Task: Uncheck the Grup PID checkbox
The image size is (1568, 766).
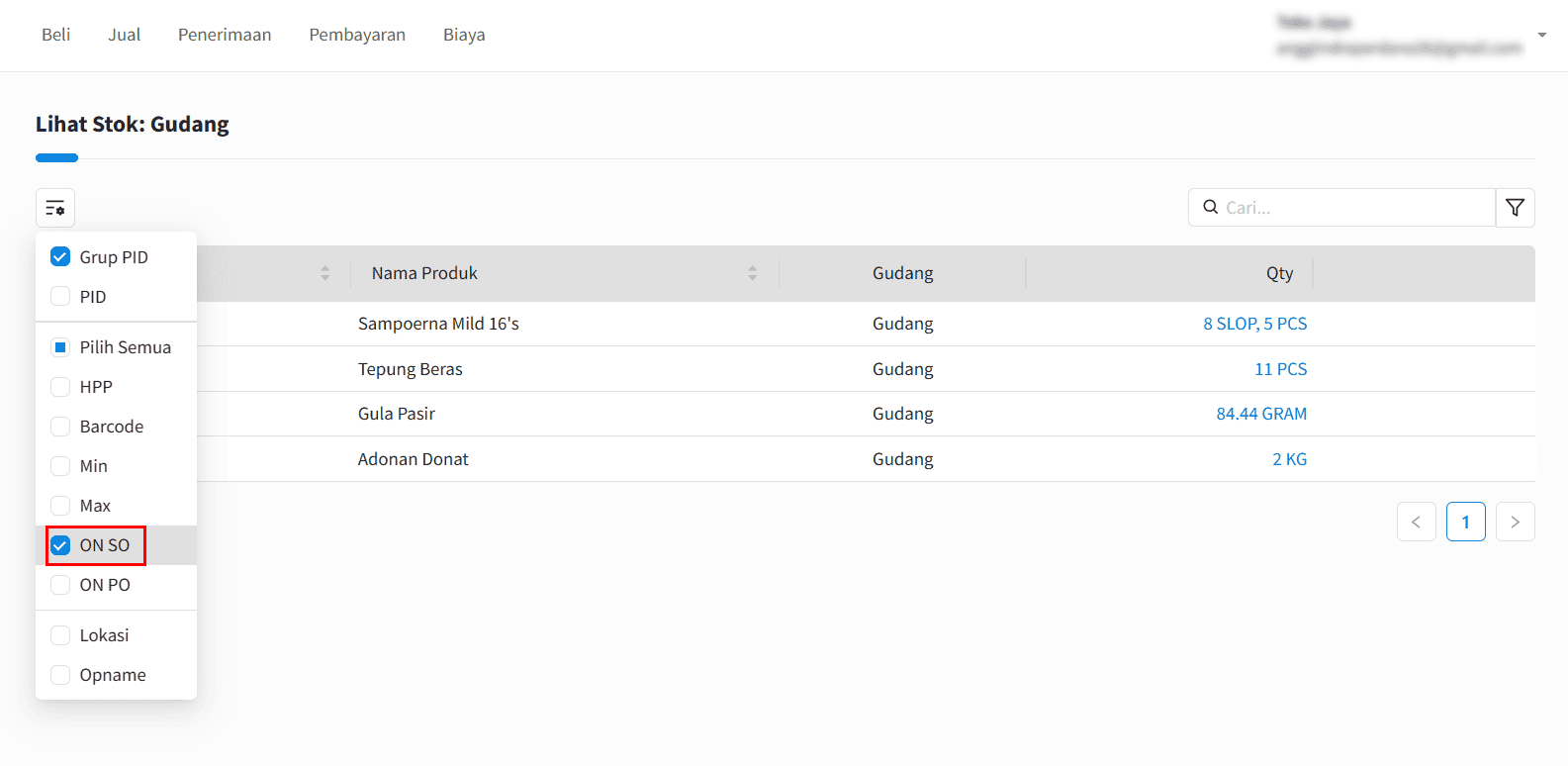Action: 60,257
